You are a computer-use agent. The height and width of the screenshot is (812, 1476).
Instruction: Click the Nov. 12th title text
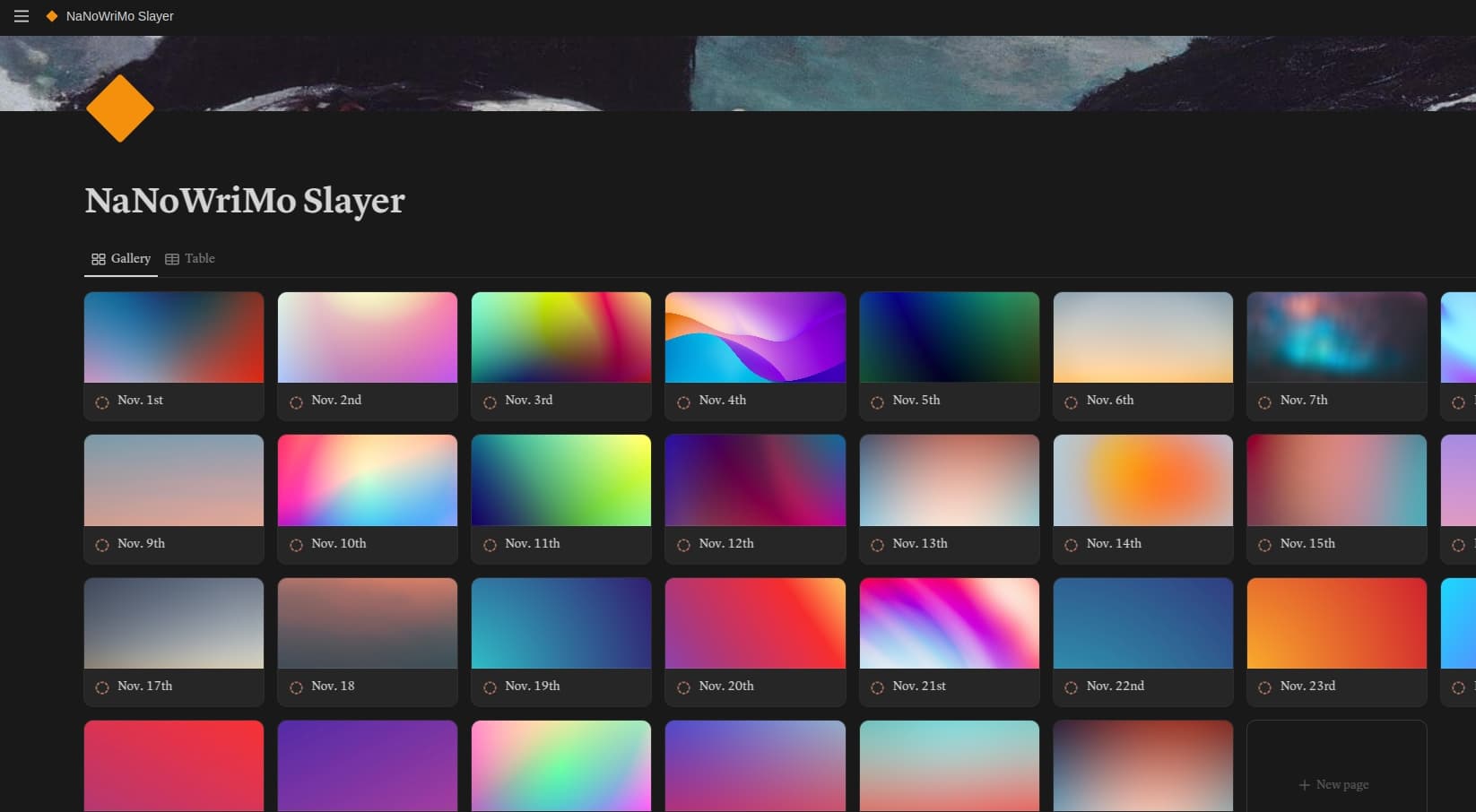tap(726, 543)
